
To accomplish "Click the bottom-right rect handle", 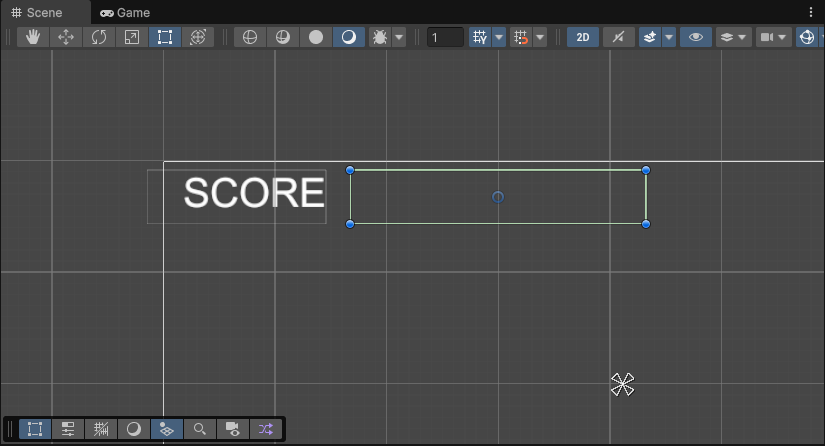I will 646,224.
